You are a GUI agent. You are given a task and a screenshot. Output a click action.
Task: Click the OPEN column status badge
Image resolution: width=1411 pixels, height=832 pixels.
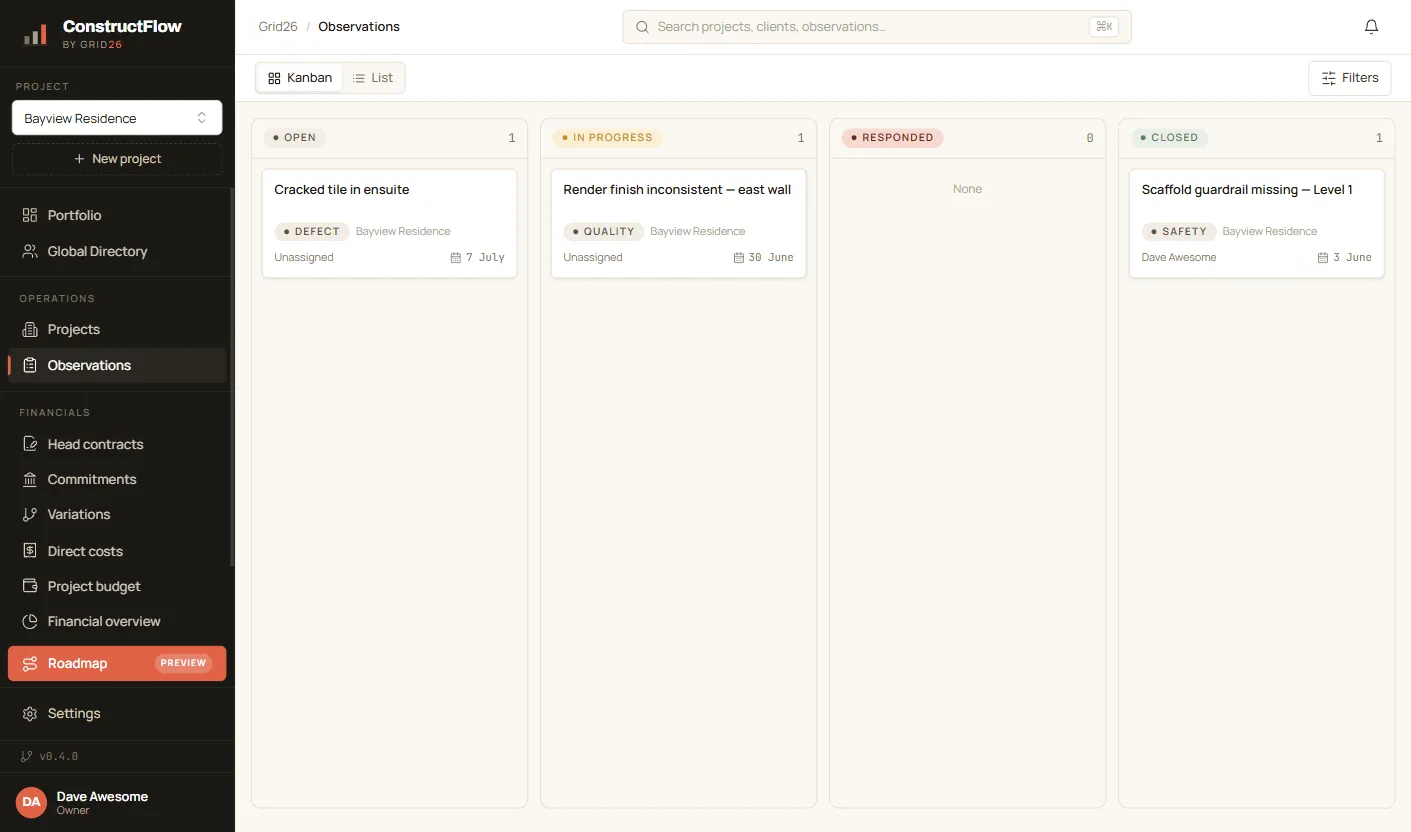tap(295, 138)
